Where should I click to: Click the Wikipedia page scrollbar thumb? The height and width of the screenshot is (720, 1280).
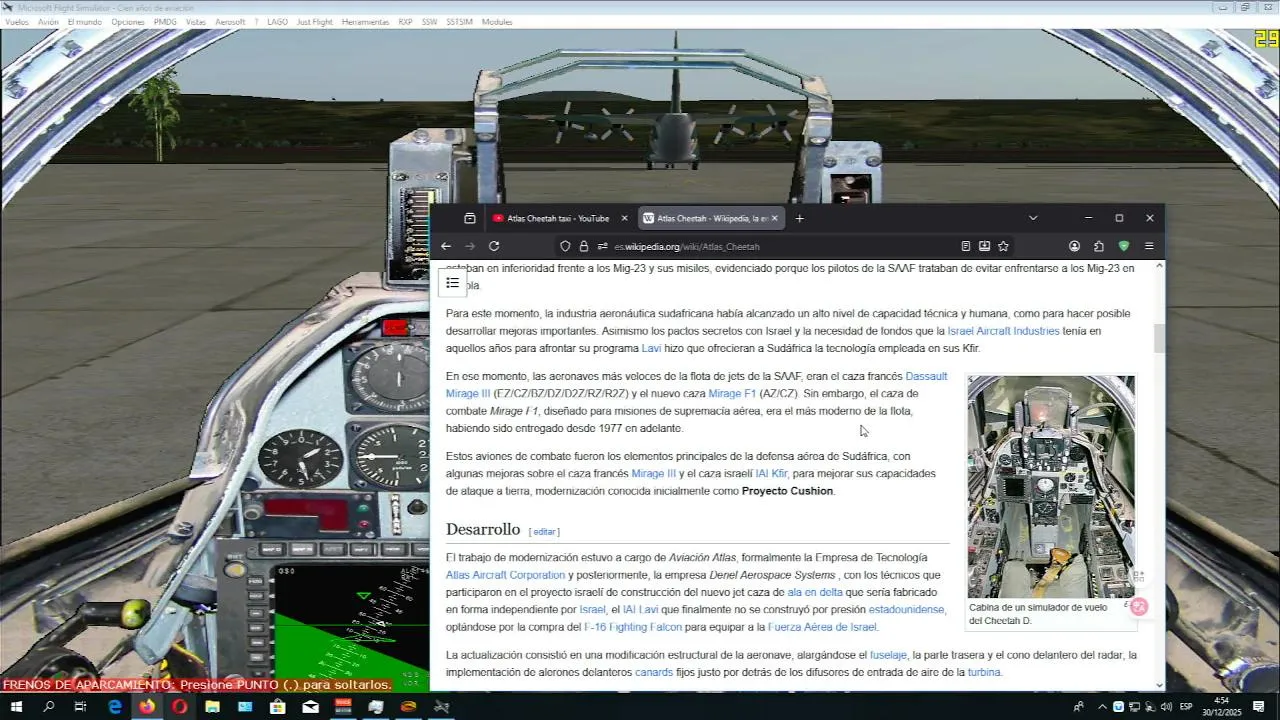[1160, 338]
